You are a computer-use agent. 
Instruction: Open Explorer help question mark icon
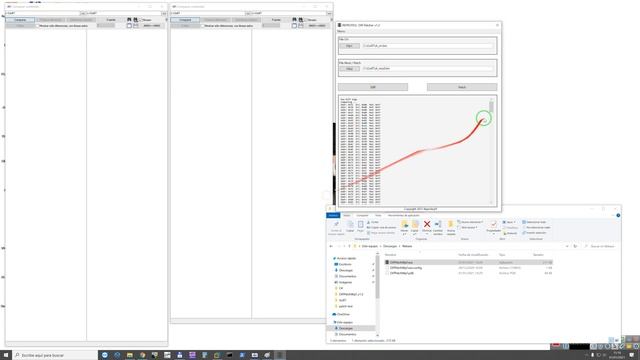[x=618, y=216]
